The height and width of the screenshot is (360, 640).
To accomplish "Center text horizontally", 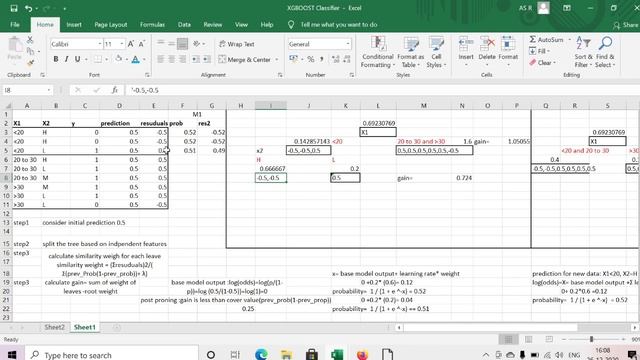I will click(171, 60).
